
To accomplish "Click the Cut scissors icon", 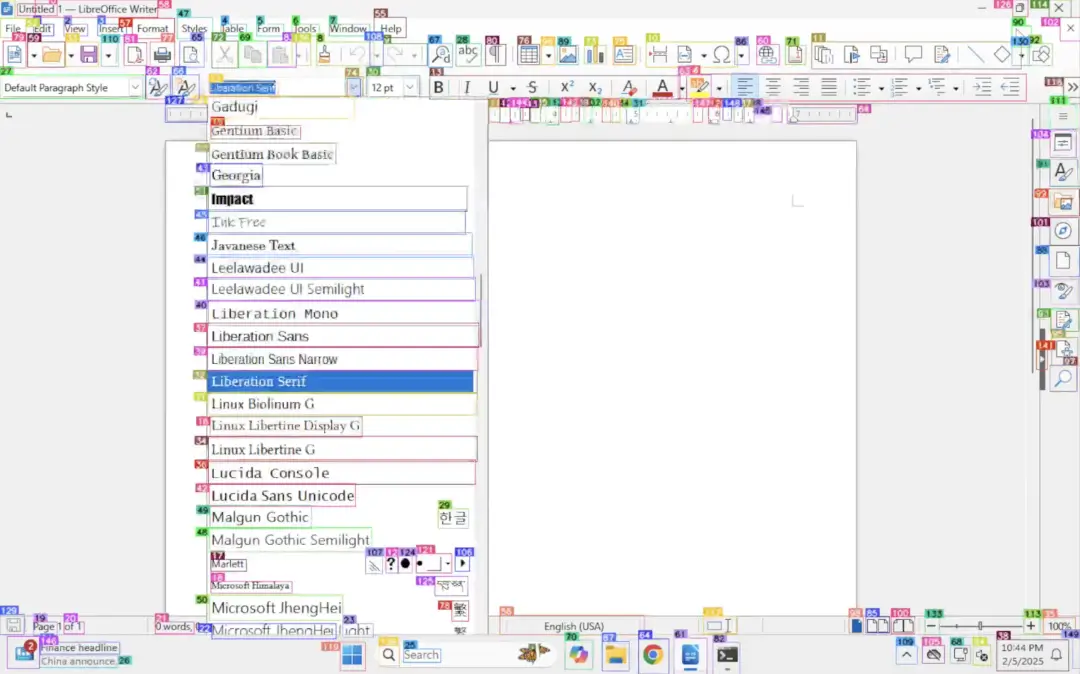I will click(x=224, y=54).
